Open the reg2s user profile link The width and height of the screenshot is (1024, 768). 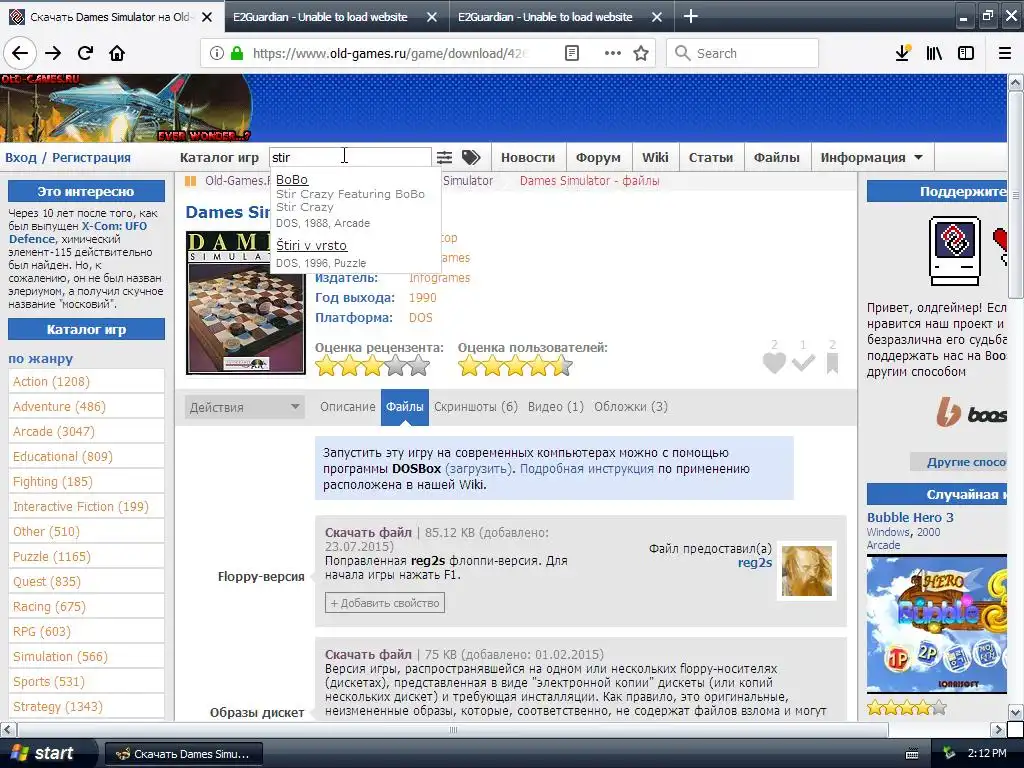[755, 562]
